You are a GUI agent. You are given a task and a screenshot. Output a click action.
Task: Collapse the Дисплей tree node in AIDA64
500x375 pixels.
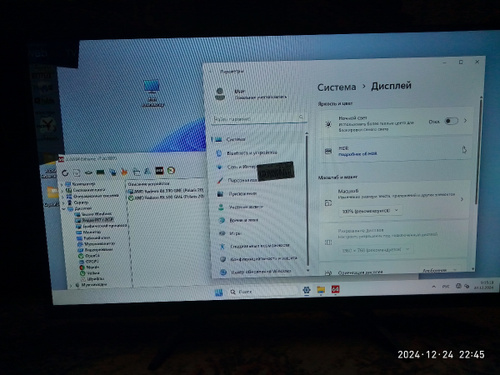(x=64, y=209)
